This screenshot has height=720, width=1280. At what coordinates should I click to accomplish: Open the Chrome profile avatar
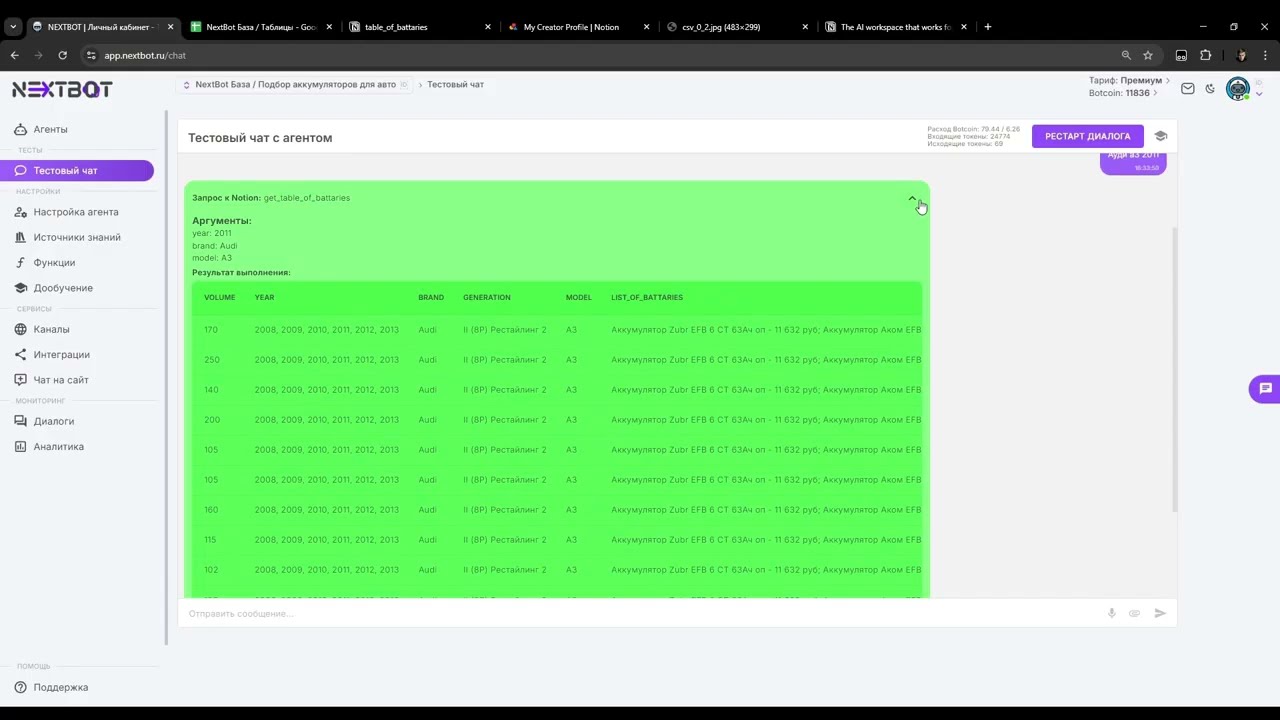[x=1241, y=55]
